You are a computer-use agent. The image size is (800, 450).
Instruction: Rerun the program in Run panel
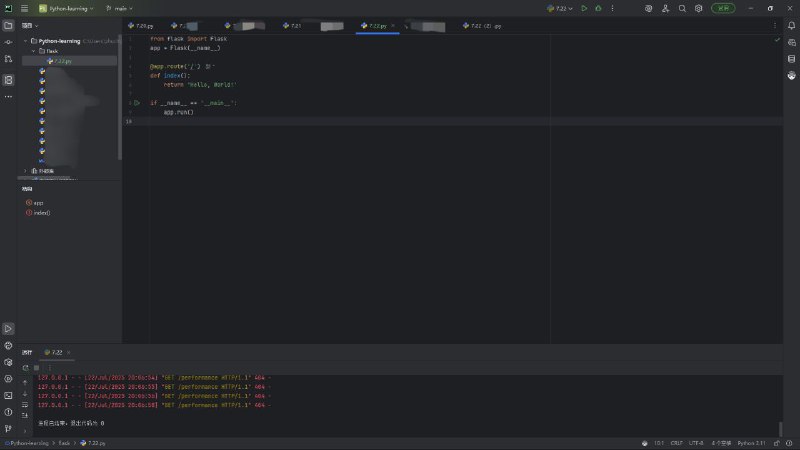26,367
